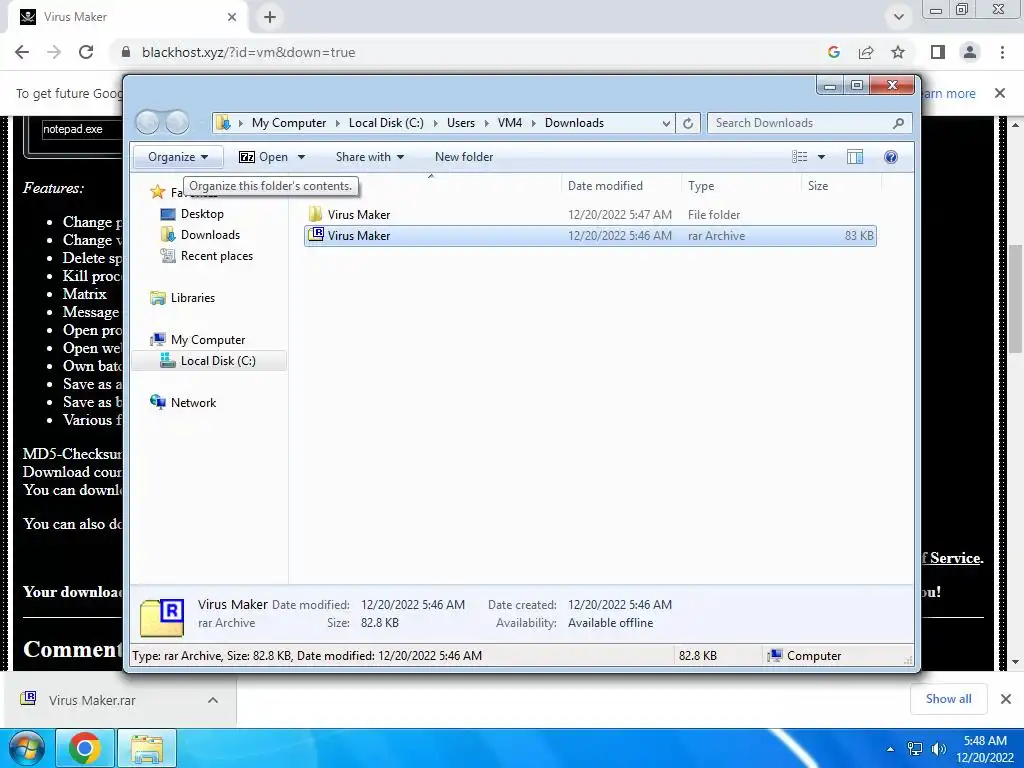Image resolution: width=1024 pixels, height=768 pixels.
Task: Select Downloads in the navigation pane
Action: pyautogui.click(x=210, y=234)
